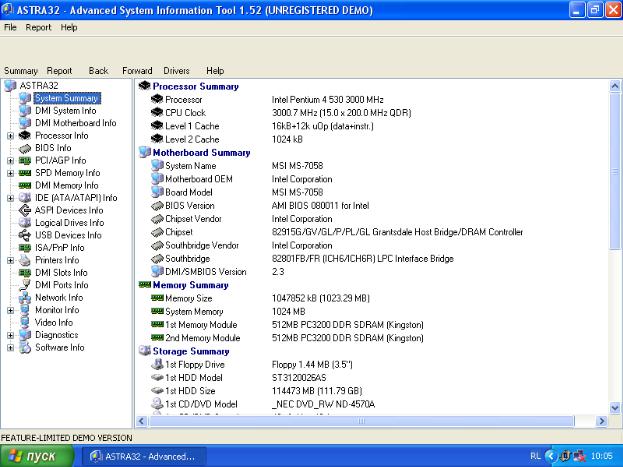The height and width of the screenshot is (467, 623).
Task: Click the ASPI Devices Info icon
Action: click(26, 210)
